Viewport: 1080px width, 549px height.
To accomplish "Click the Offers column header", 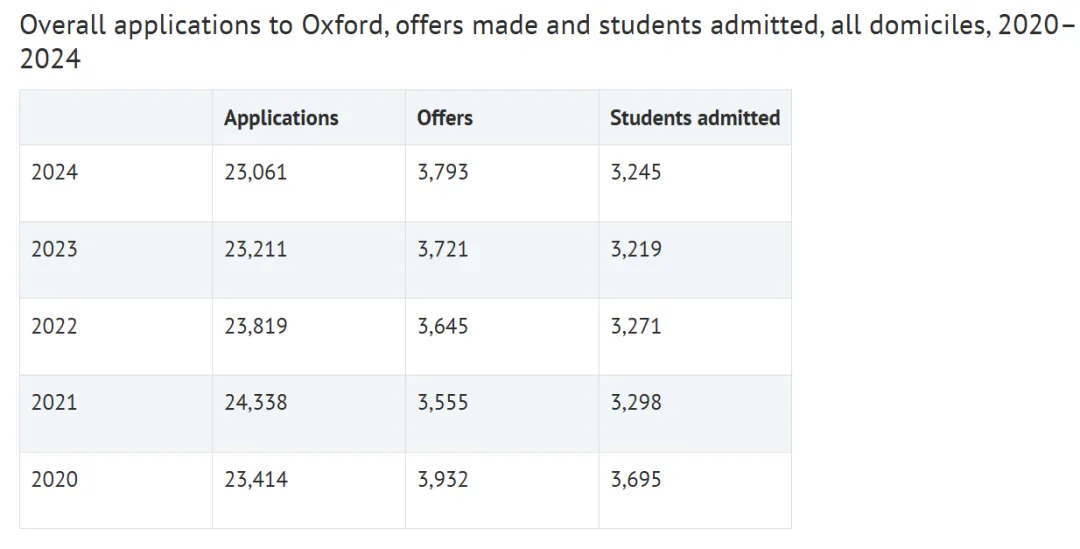I will (x=444, y=118).
